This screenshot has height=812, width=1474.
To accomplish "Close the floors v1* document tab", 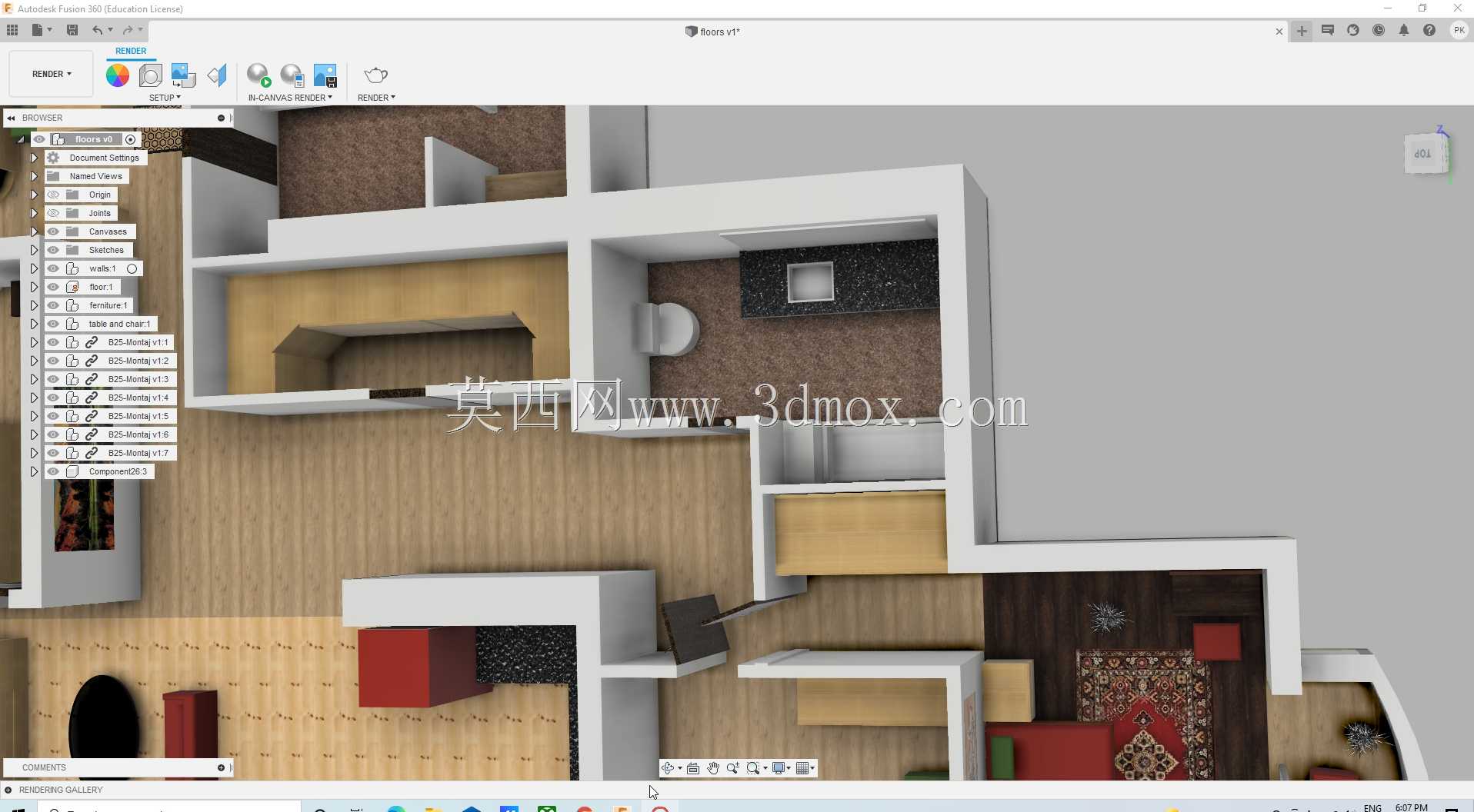I will (x=1279, y=32).
